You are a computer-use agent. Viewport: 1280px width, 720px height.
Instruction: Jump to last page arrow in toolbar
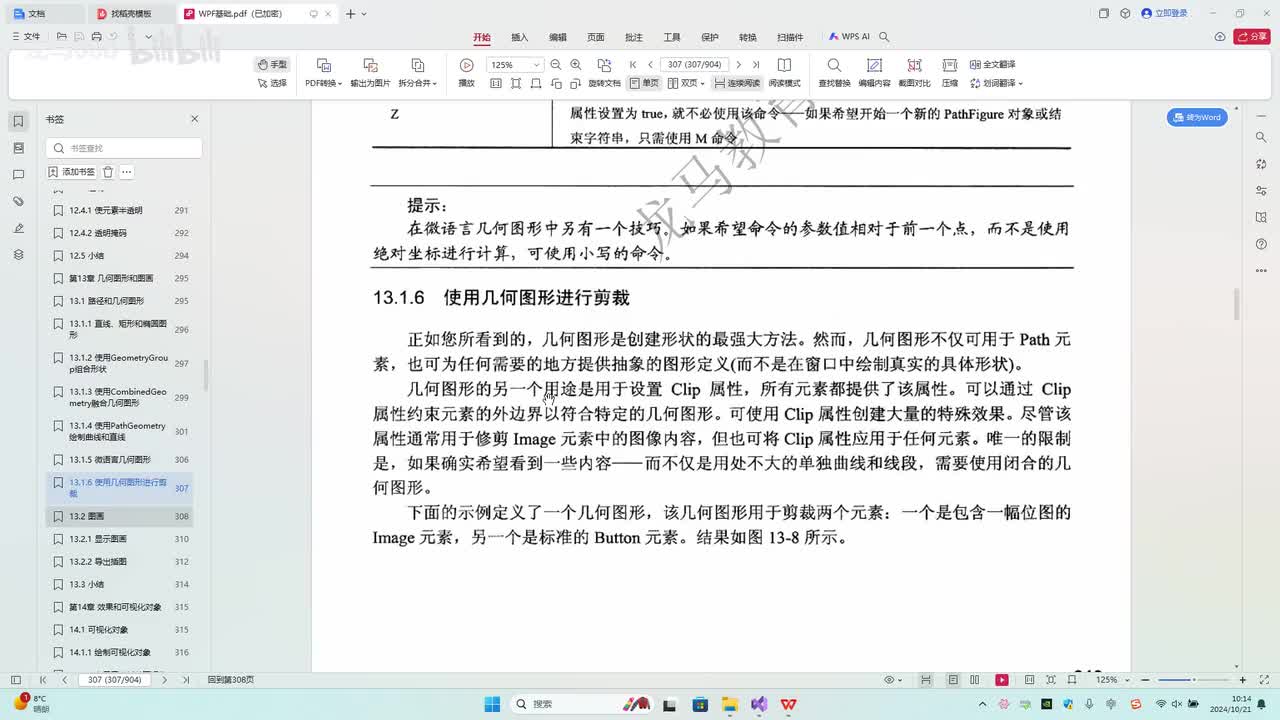point(755,65)
